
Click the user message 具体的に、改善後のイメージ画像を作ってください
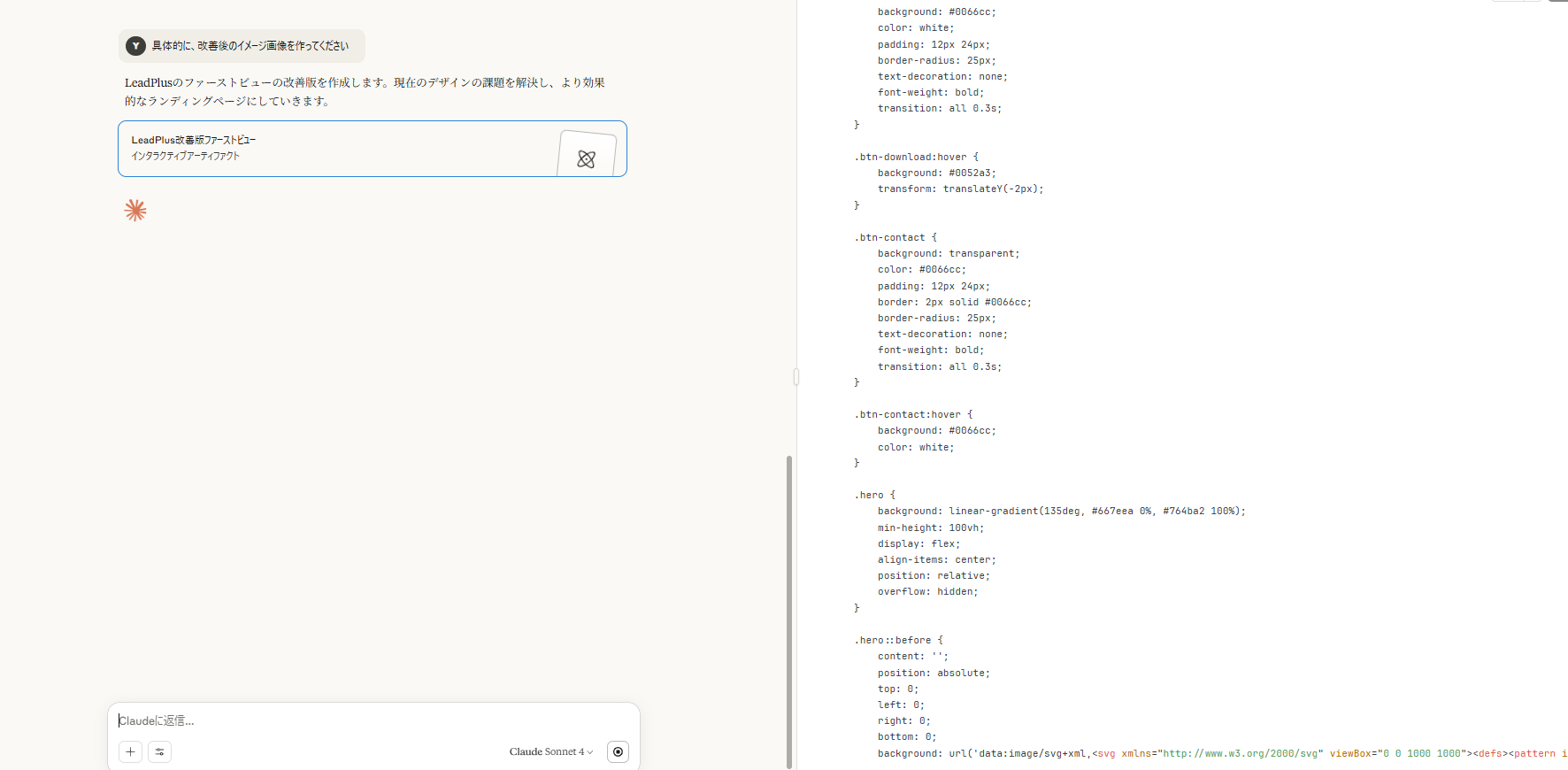click(250, 46)
